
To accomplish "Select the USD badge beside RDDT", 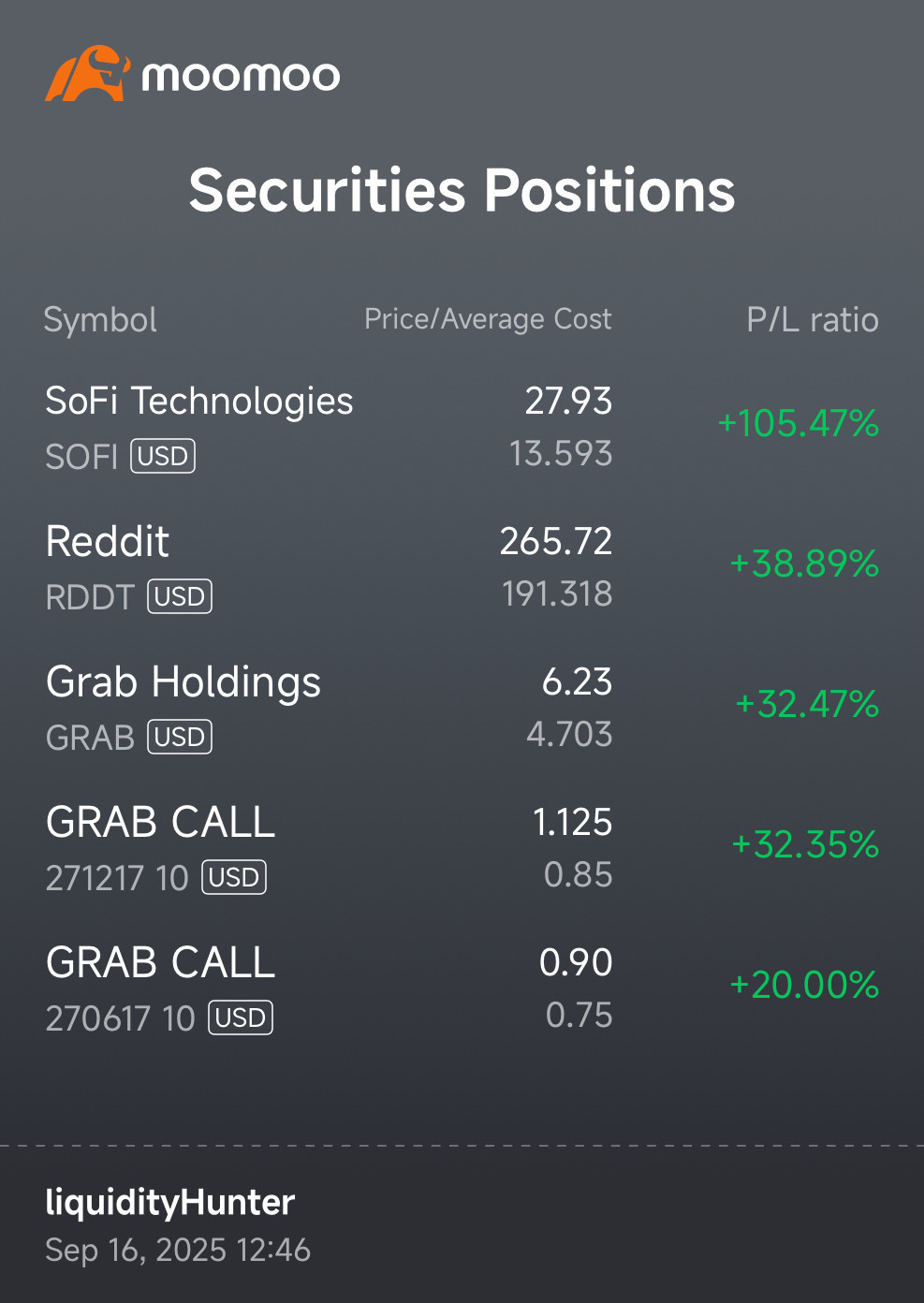I will (180, 596).
